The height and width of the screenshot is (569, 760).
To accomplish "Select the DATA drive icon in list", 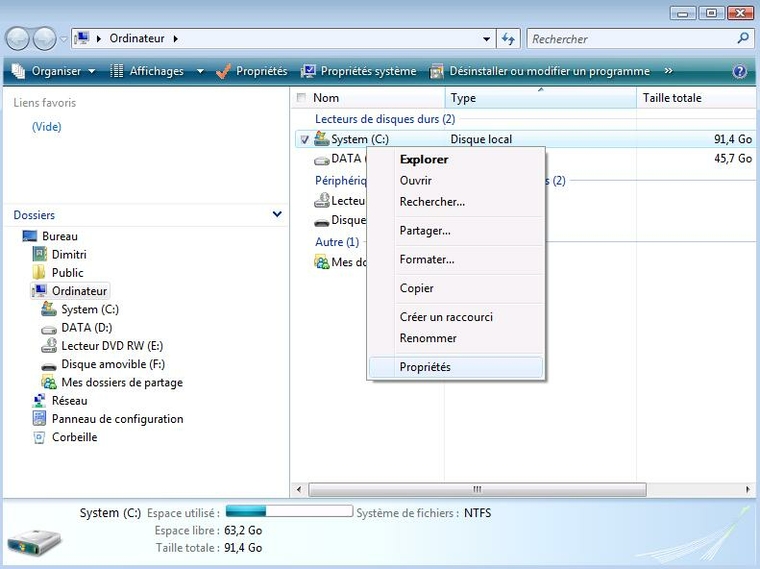I will coord(322,160).
